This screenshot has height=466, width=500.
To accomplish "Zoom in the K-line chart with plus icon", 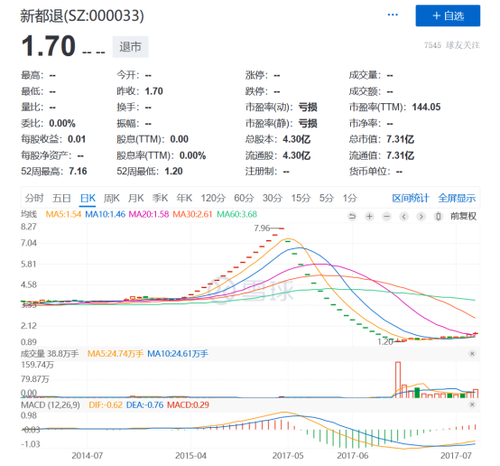I will point(369,217).
